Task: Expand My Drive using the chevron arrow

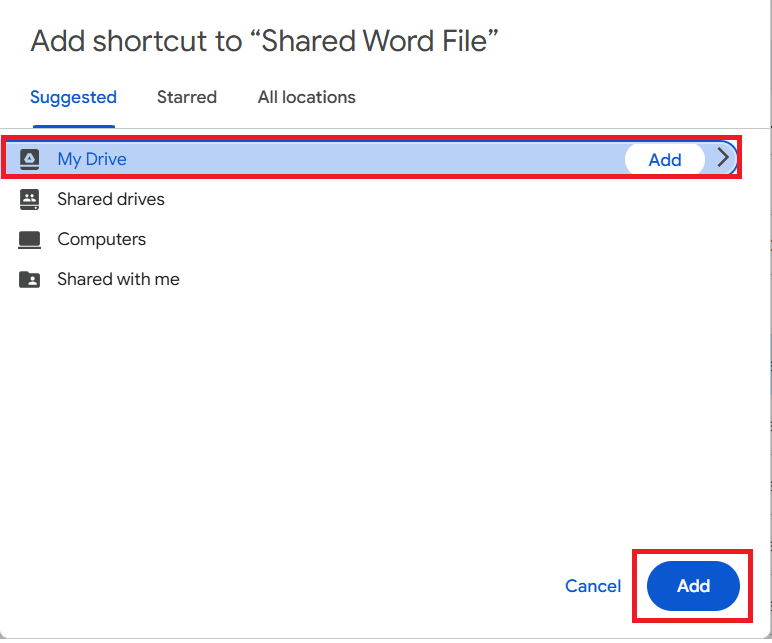Action: point(724,158)
